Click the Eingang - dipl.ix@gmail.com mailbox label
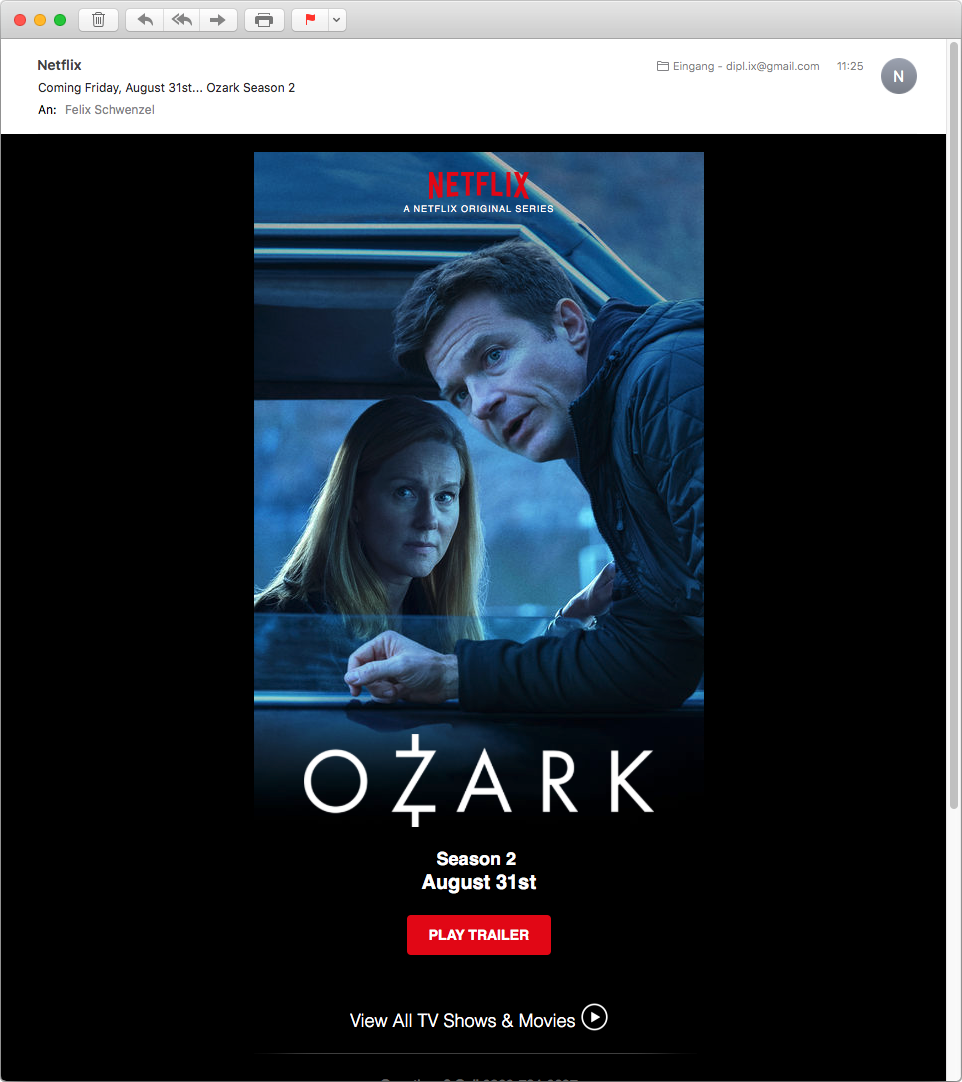The height and width of the screenshot is (1082, 962). pos(746,66)
